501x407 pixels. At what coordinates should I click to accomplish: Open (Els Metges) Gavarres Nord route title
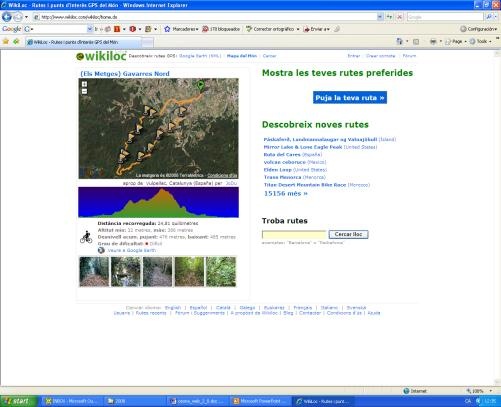[x=125, y=74]
